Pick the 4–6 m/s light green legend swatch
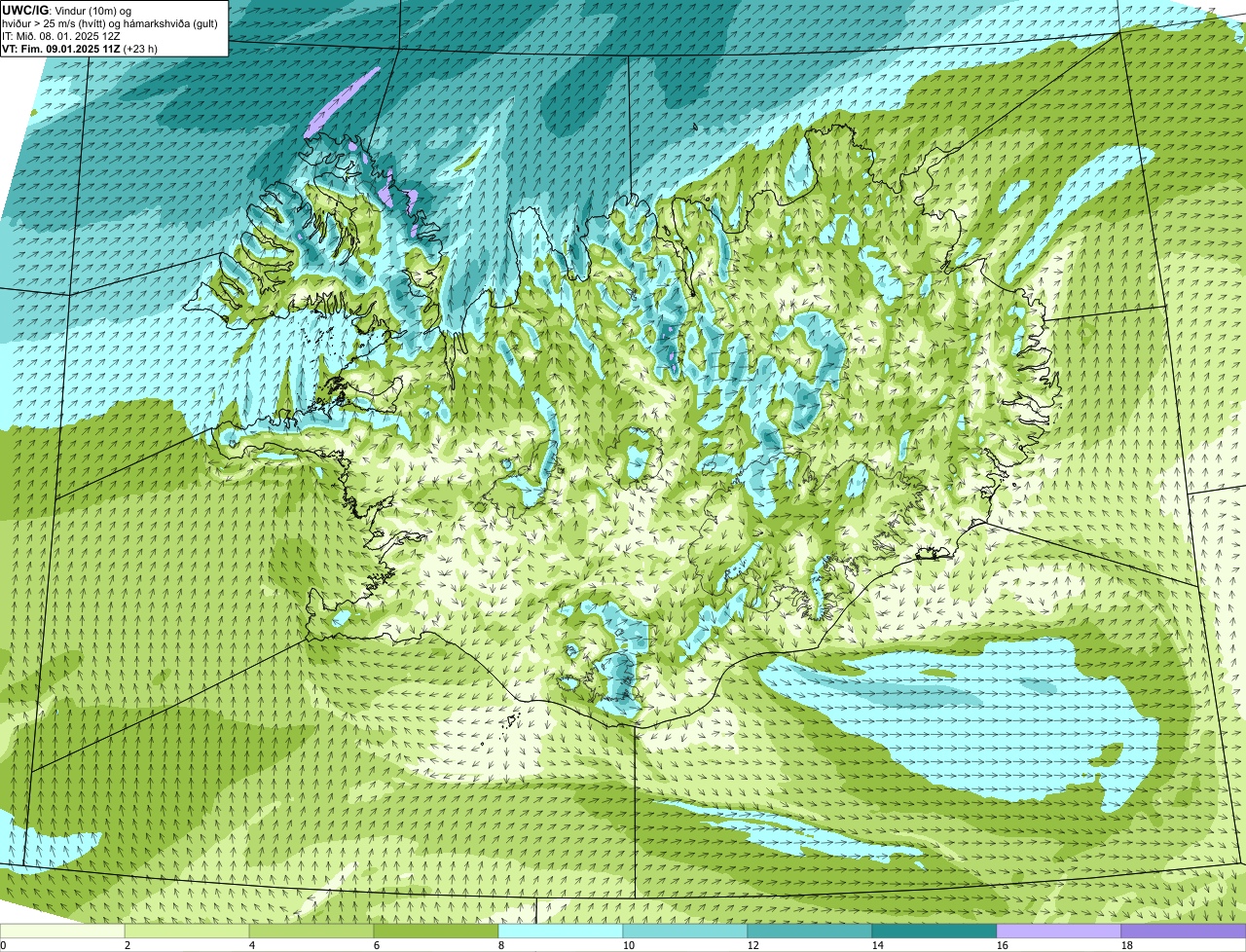The height and width of the screenshot is (952, 1246). 311,931
